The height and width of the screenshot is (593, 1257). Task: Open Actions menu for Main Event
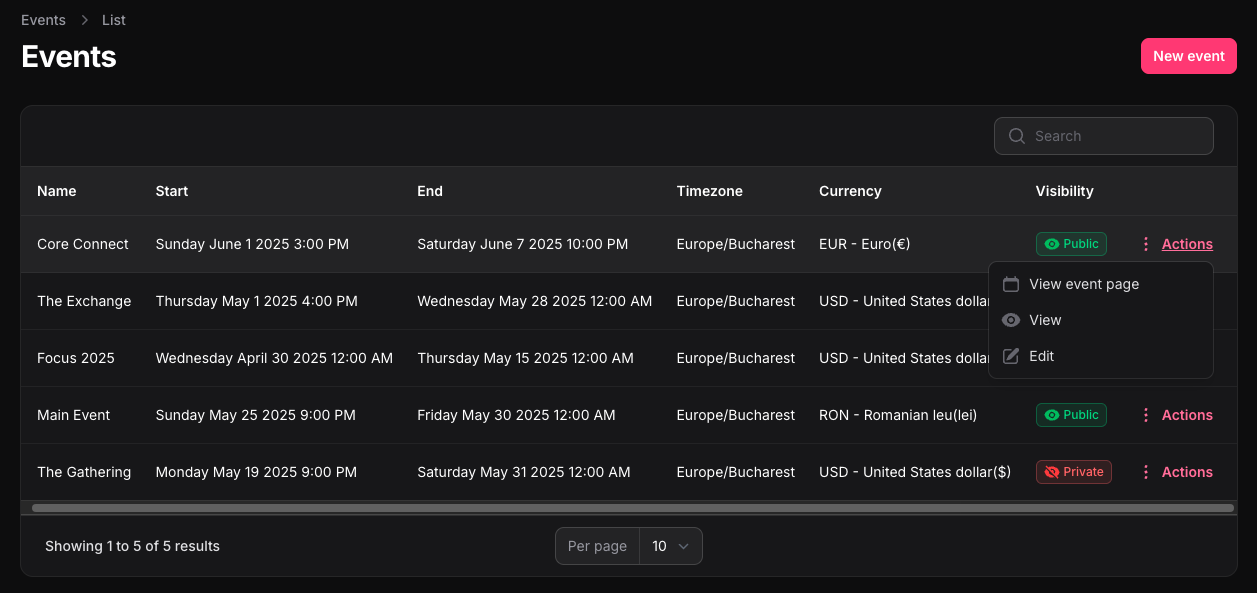(x=1187, y=415)
